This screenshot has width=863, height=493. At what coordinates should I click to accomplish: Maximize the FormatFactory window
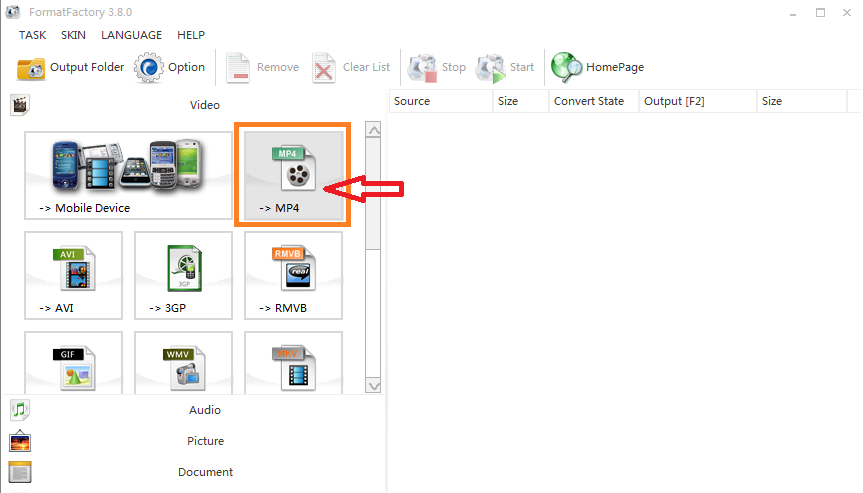[x=820, y=13]
